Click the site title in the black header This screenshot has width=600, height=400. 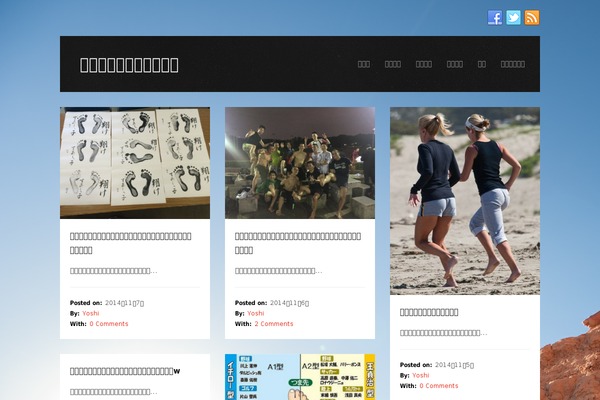point(129,65)
